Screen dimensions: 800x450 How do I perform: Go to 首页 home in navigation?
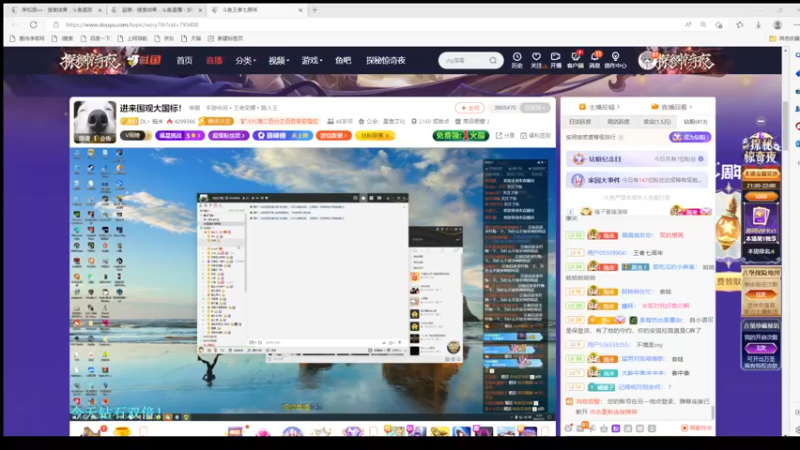[x=184, y=60]
